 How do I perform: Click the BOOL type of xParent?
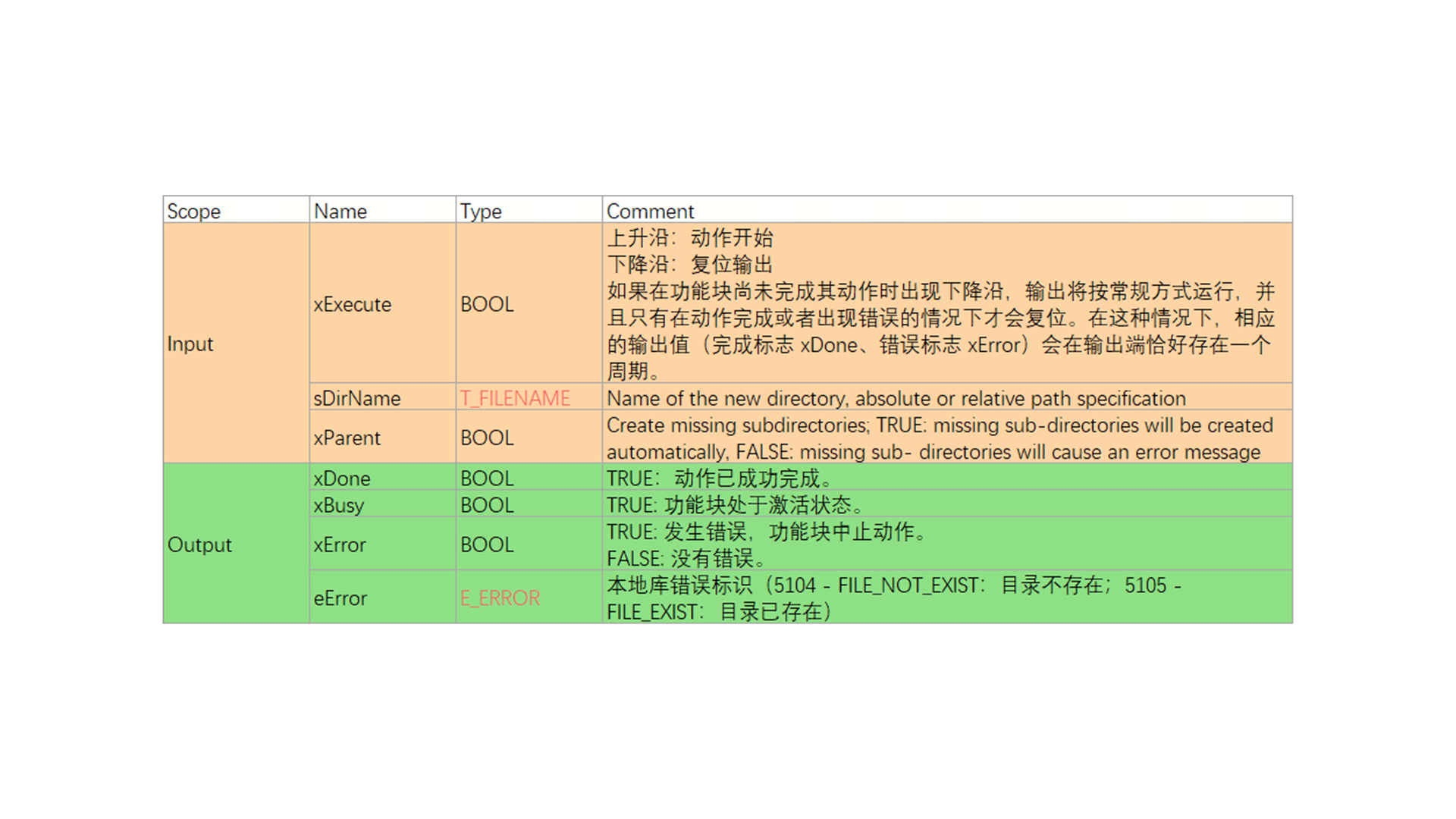(x=487, y=438)
